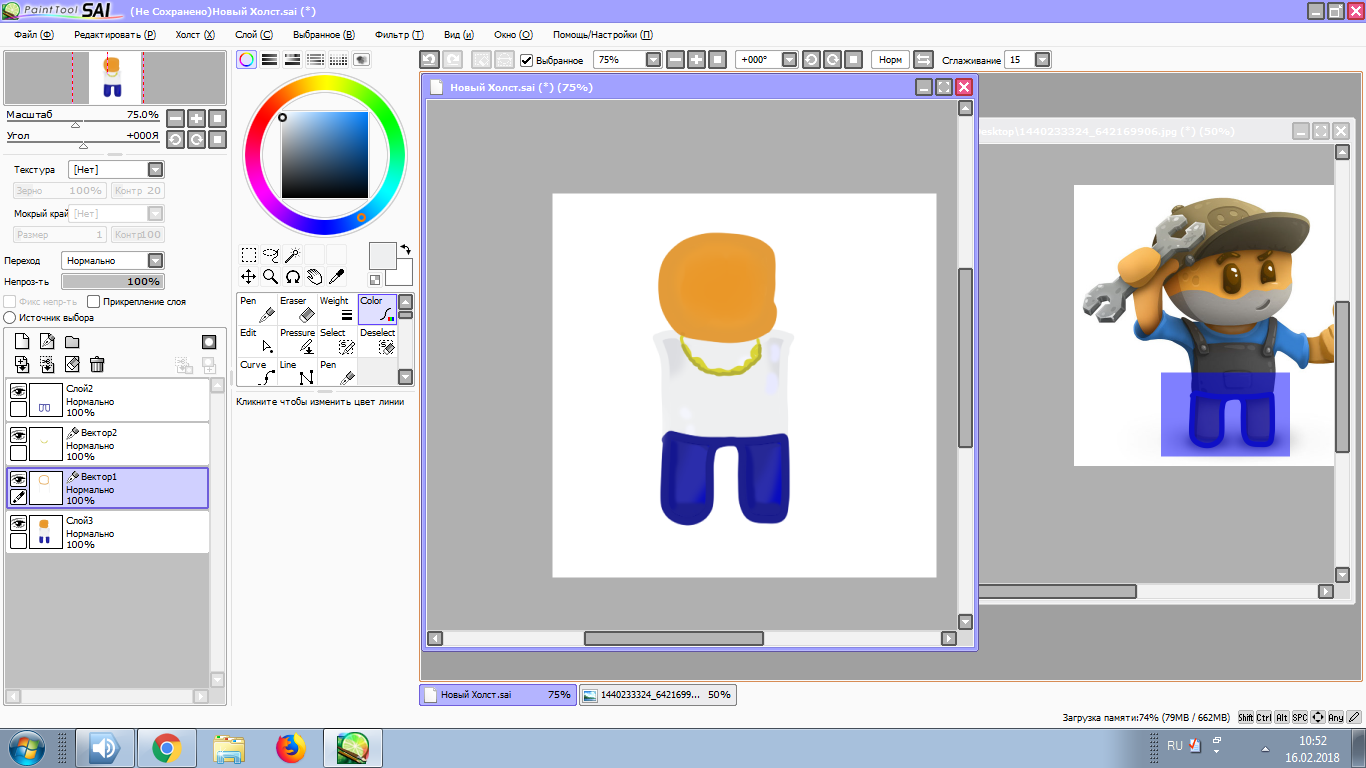Viewport: 1366px width, 768px height.
Task: Create a new layer folder
Action: (x=72, y=342)
